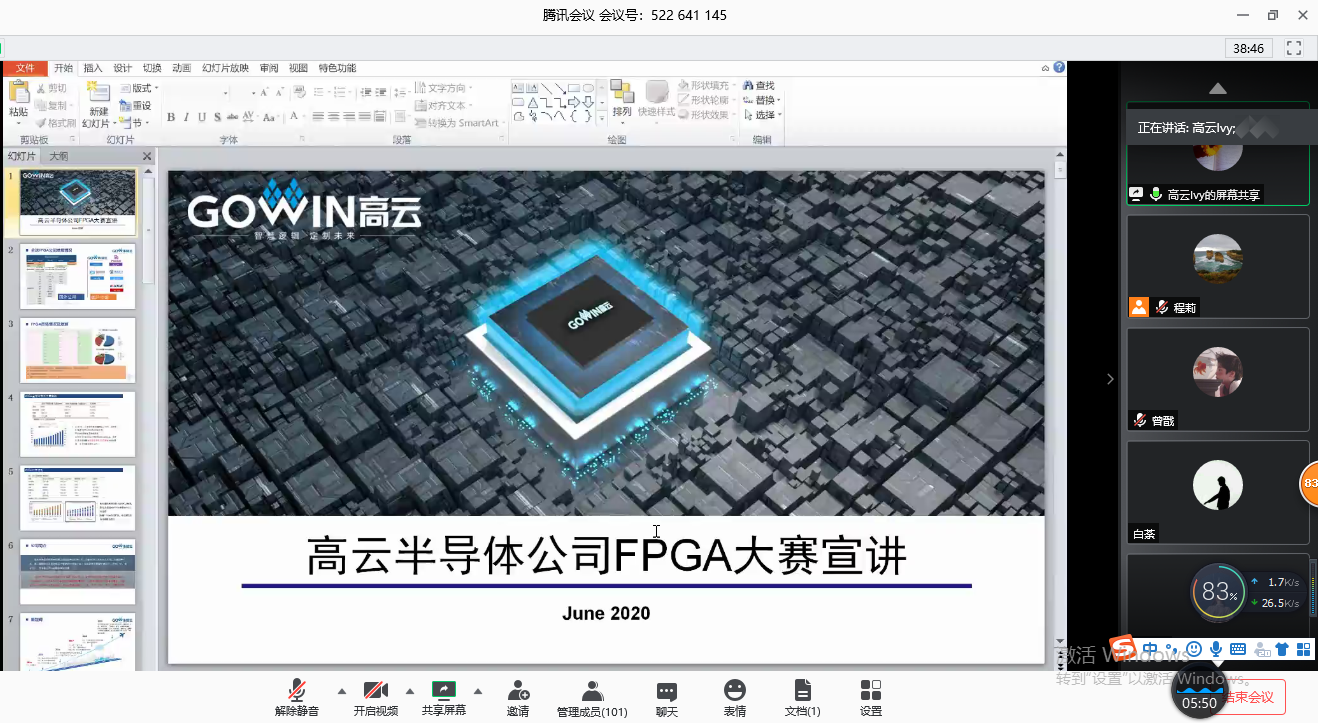Click the 共享屏幕 share screen icon

tap(443, 691)
